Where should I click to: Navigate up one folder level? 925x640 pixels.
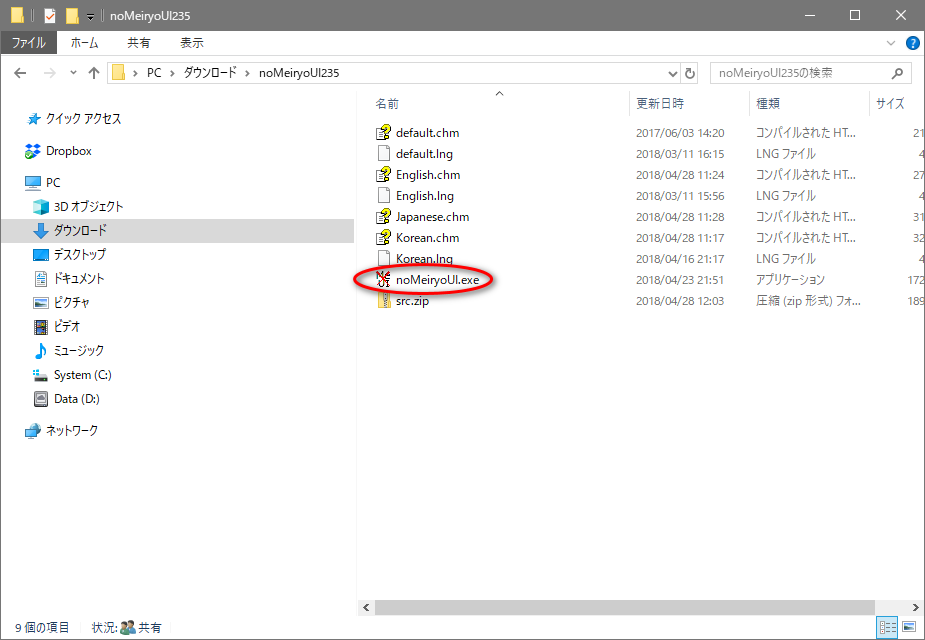[94, 73]
